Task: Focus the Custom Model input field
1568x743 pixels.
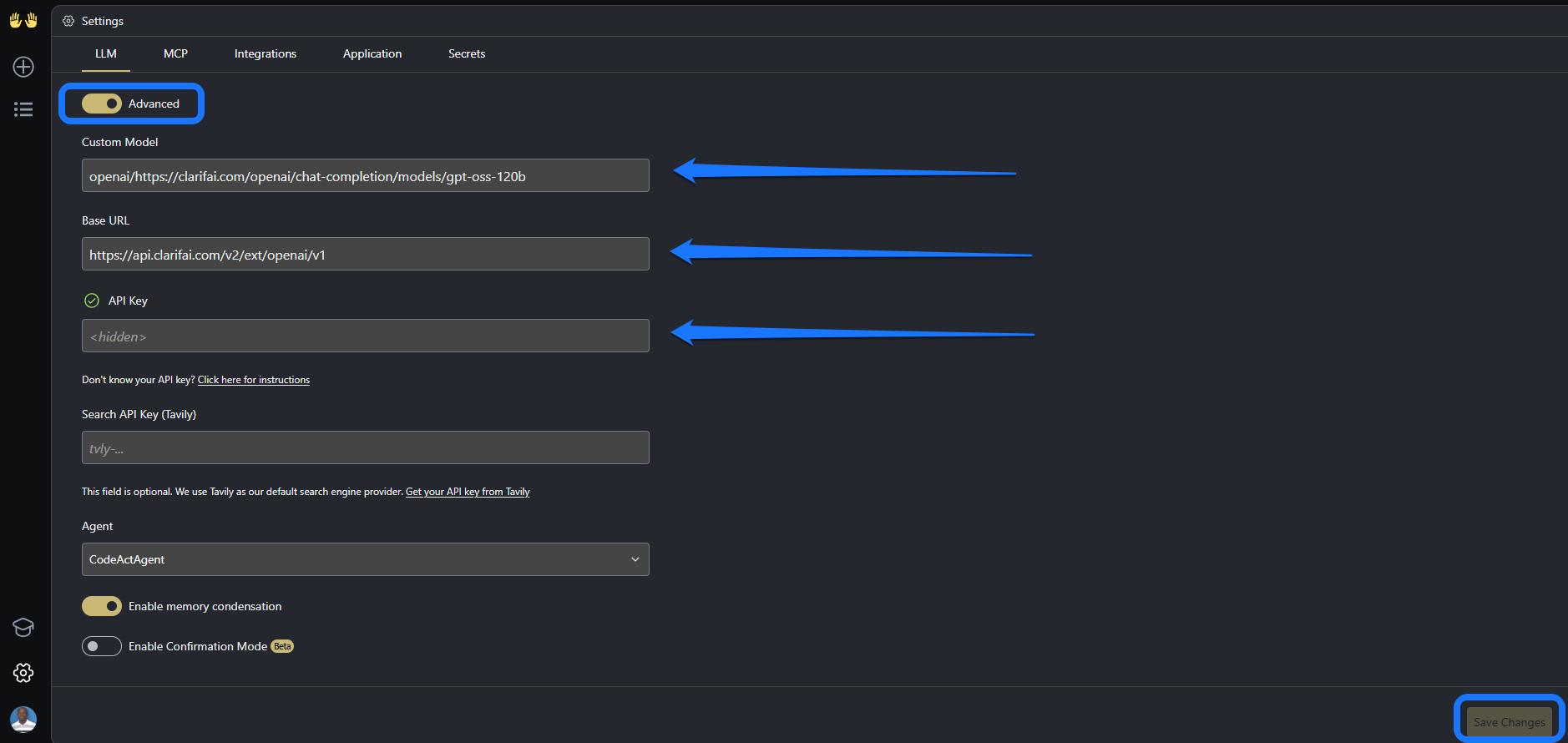Action: click(x=366, y=175)
